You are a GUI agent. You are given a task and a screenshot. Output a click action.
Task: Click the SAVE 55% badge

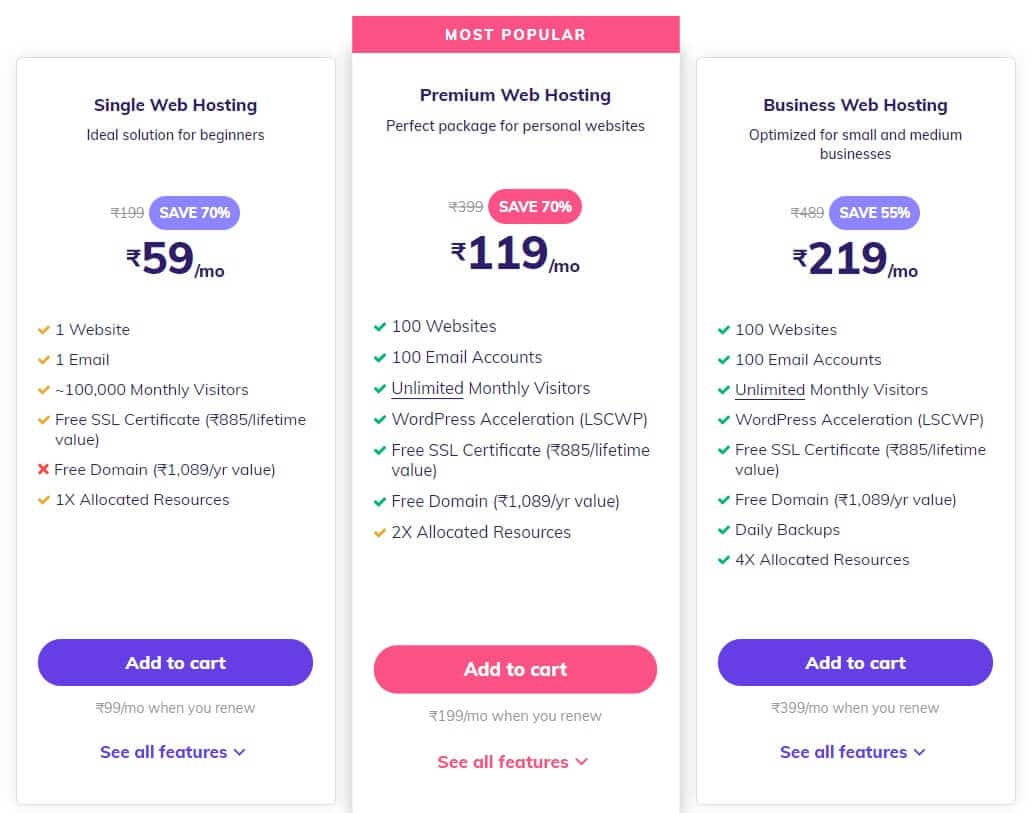click(x=874, y=213)
